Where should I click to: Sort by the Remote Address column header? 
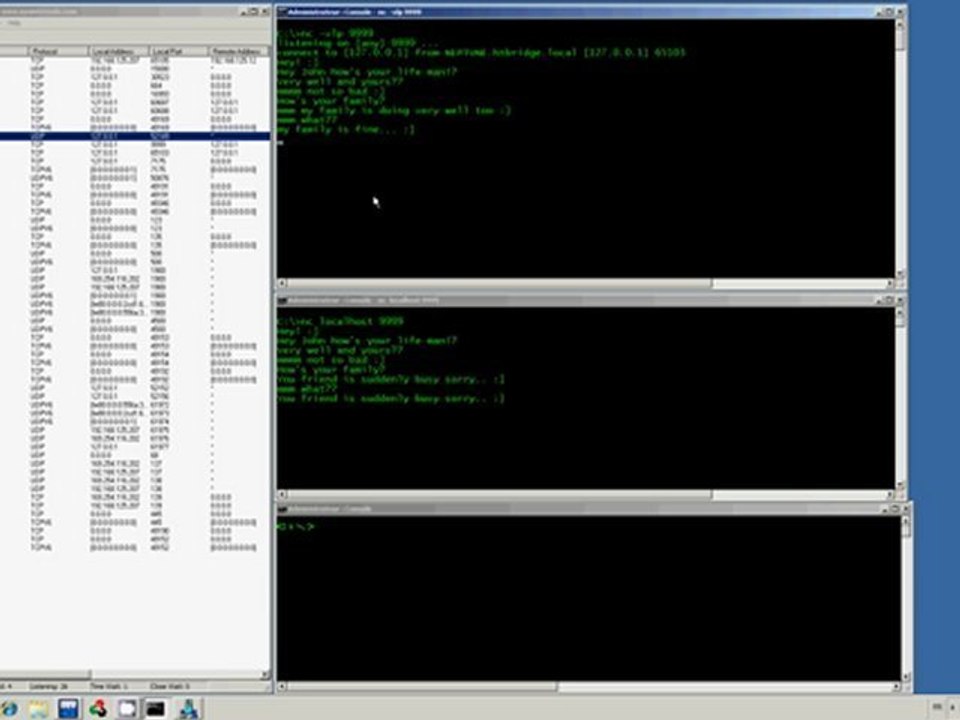(238, 52)
